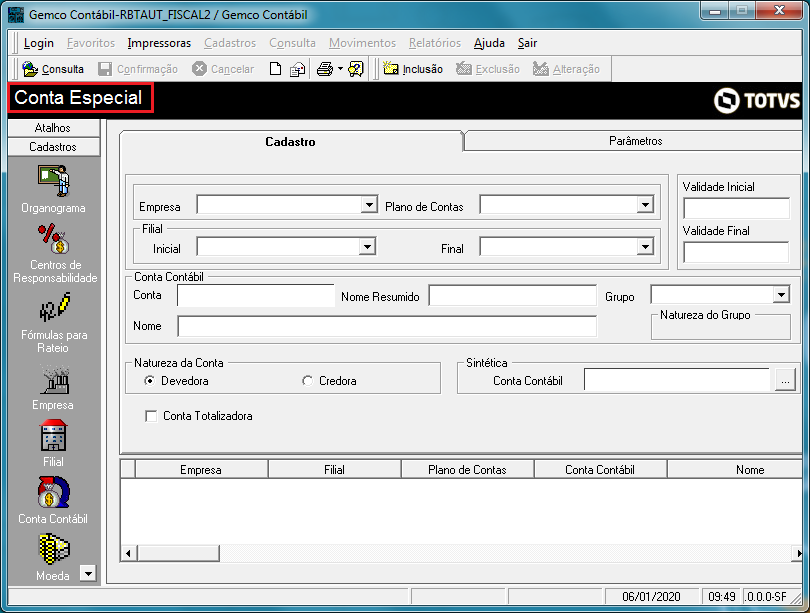Switch to the Parâmetros tab
Image resolution: width=810 pixels, height=613 pixels.
point(635,140)
